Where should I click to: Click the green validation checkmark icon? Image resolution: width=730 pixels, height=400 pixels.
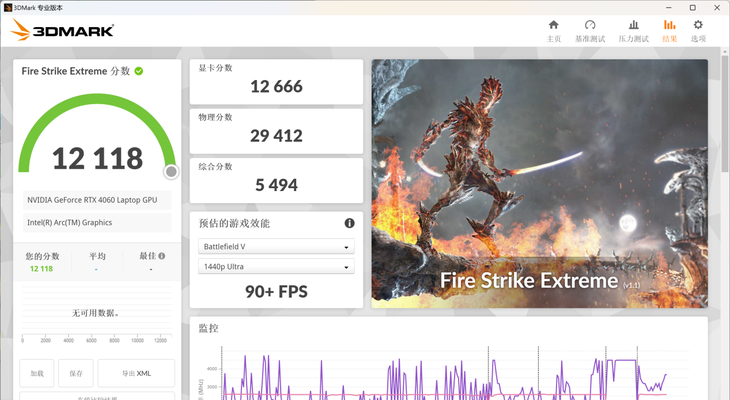(139, 71)
